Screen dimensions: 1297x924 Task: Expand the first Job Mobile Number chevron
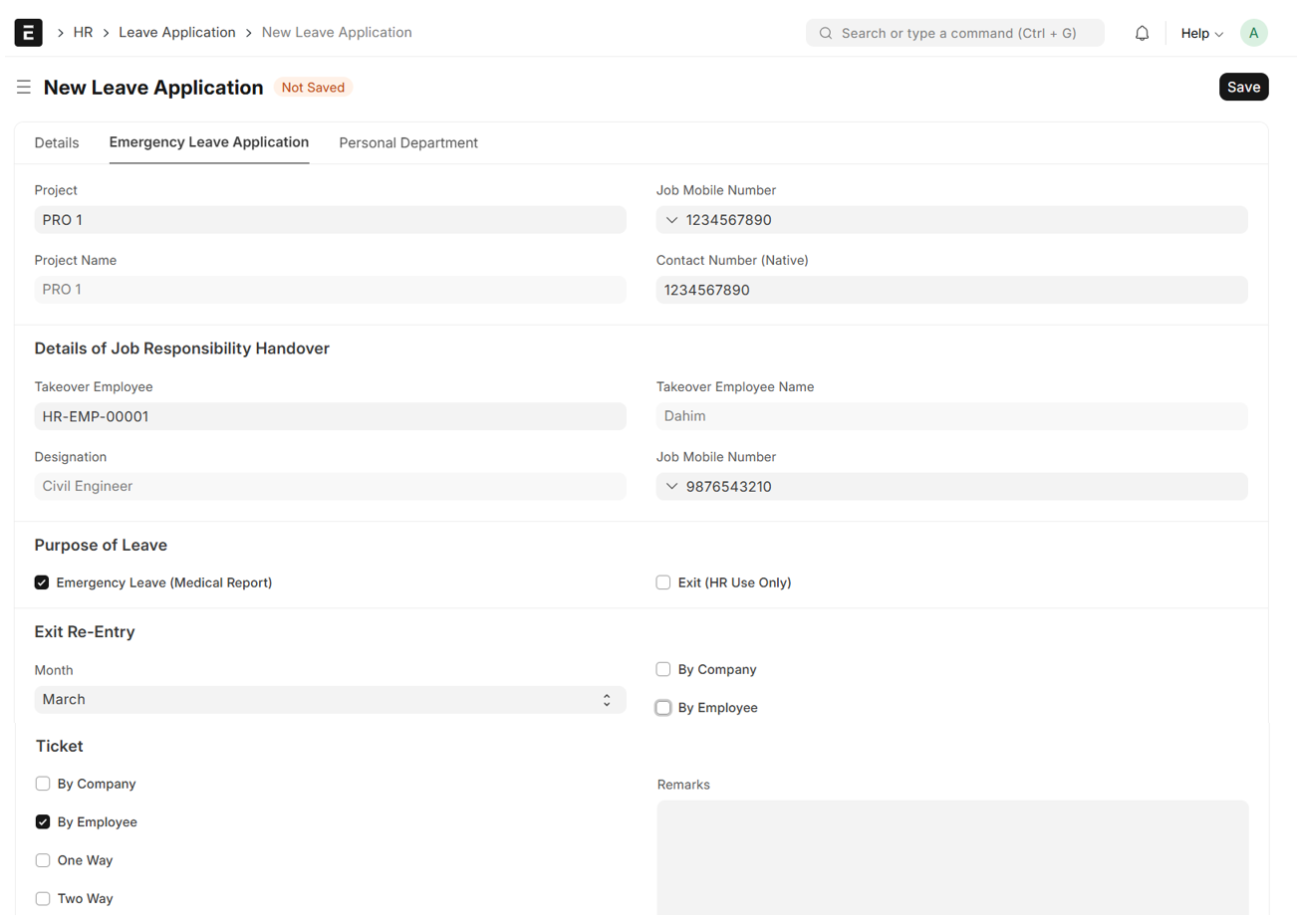tap(671, 220)
